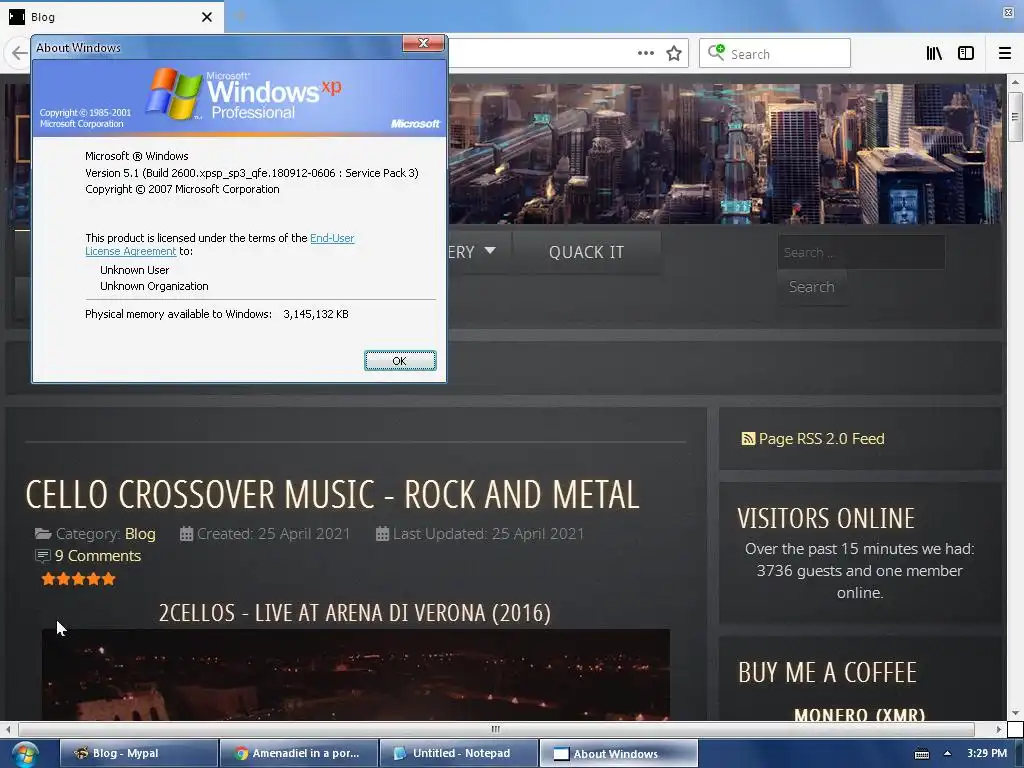Select About Windows taskbar item
This screenshot has height=768, width=1024.
pyautogui.click(x=618, y=753)
